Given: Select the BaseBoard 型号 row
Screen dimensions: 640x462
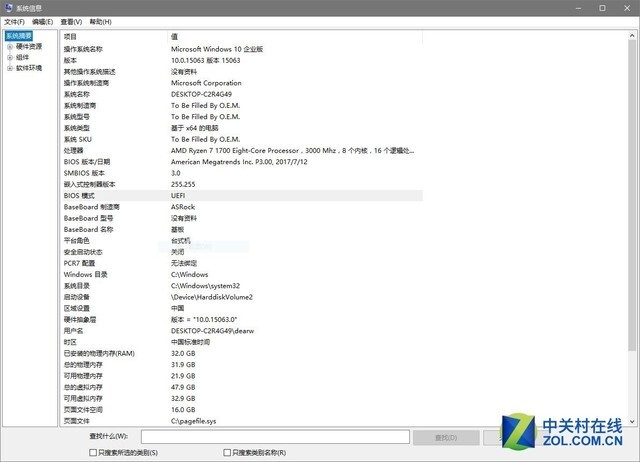Looking at the screenshot, I should coord(242,218).
